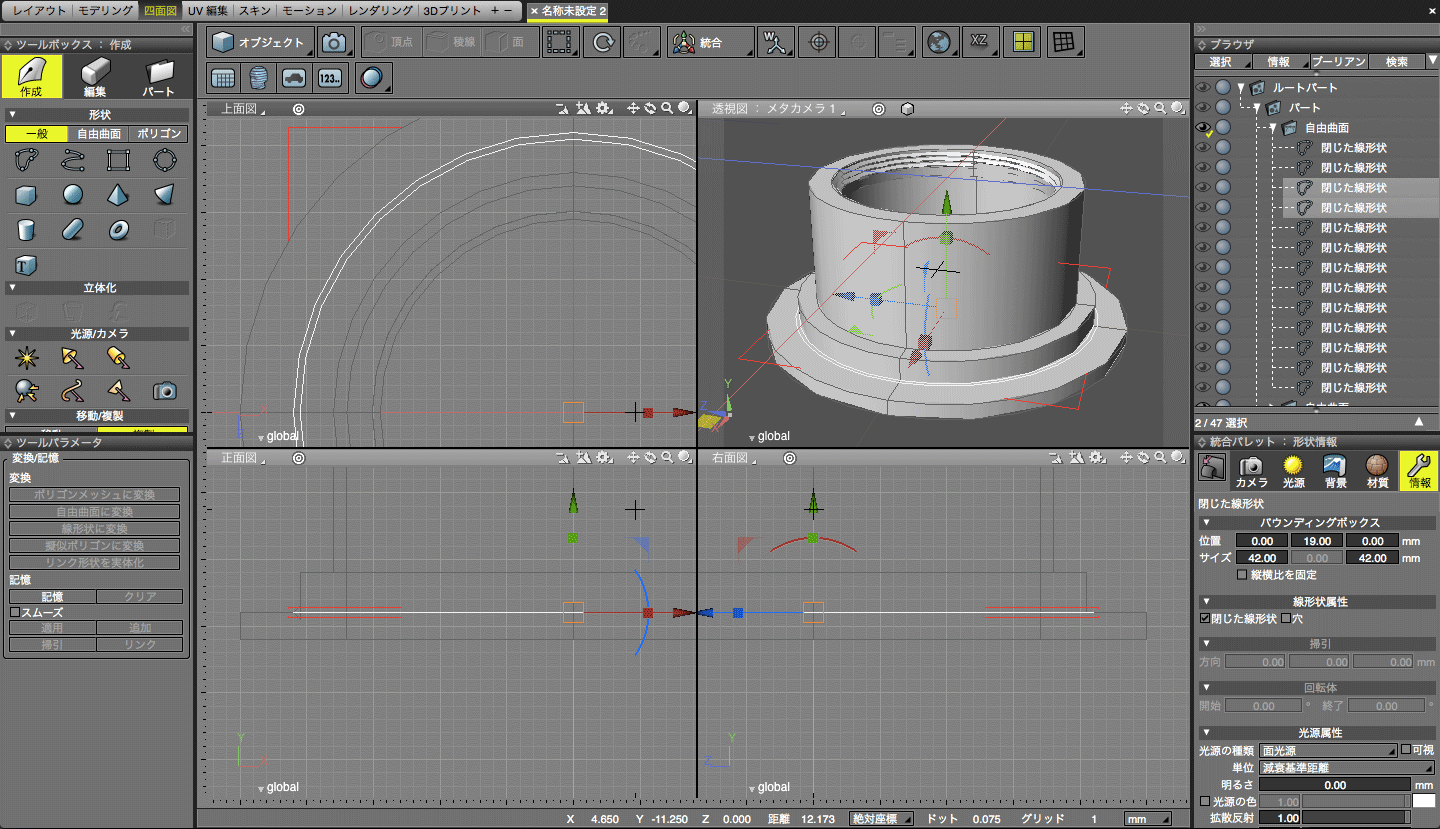
Task: Click the camera icon in the top toolbar
Action: point(335,42)
